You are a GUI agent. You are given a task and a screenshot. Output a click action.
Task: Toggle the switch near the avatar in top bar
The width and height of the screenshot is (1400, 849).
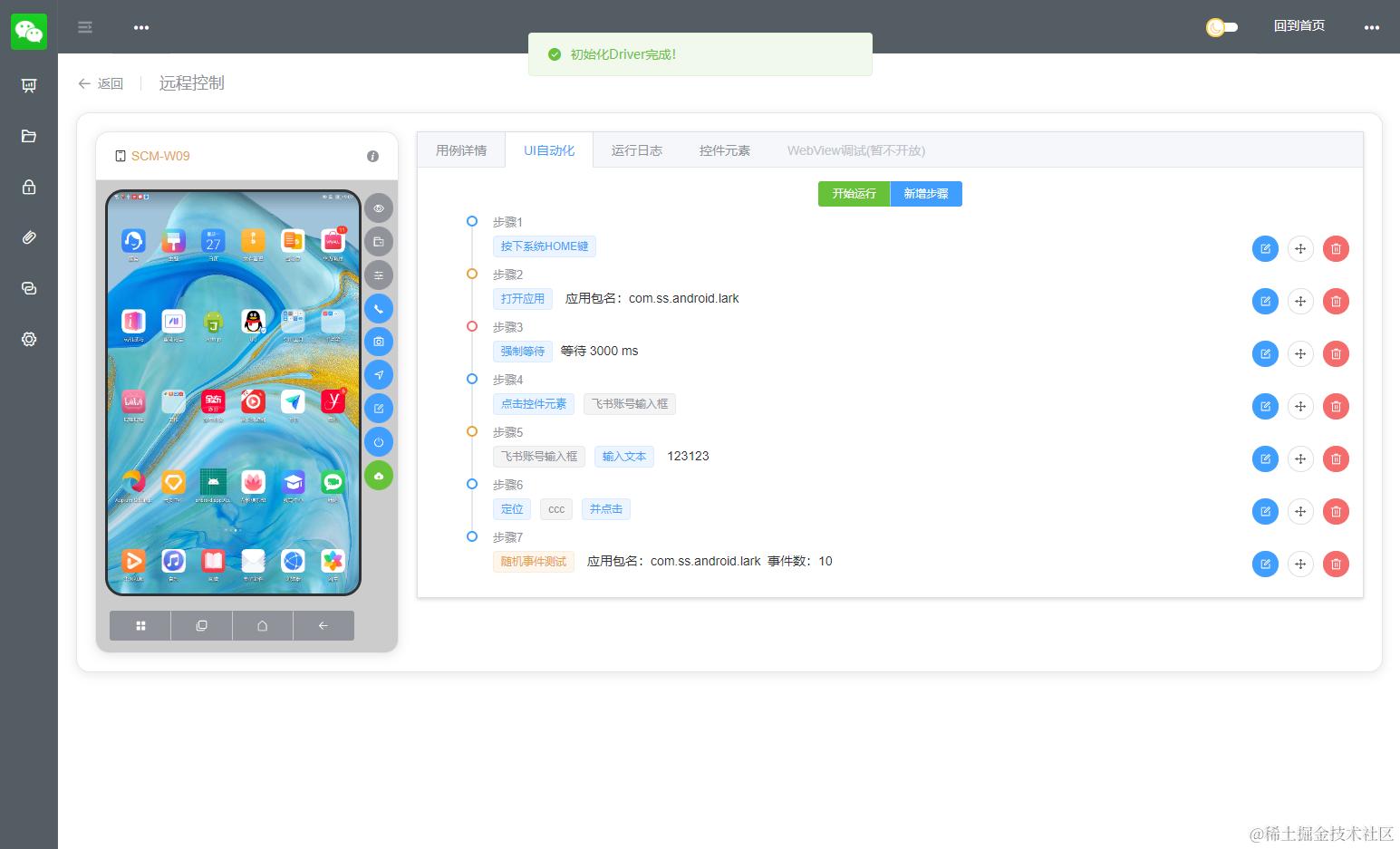coord(1221,27)
